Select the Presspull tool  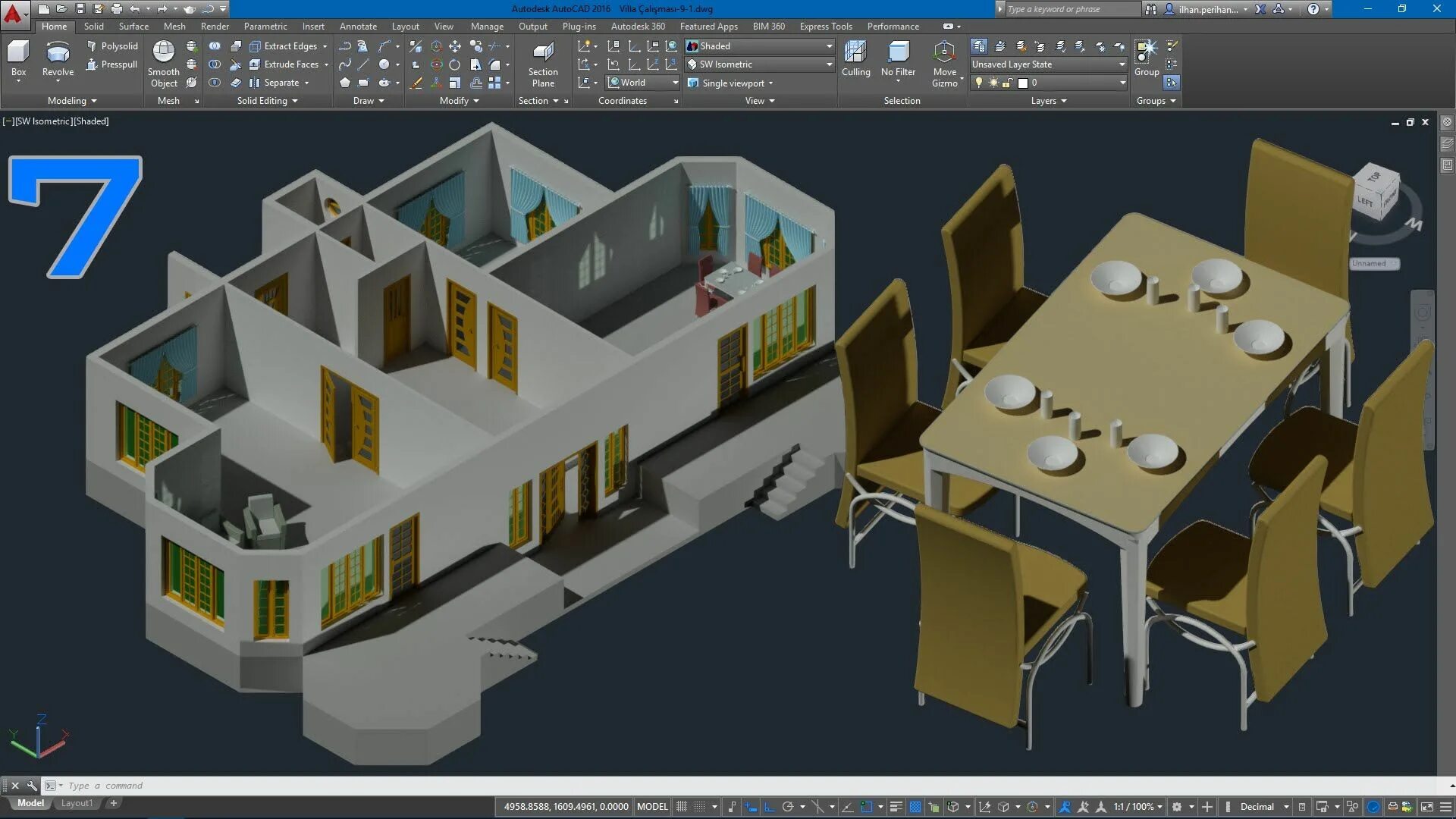(111, 64)
